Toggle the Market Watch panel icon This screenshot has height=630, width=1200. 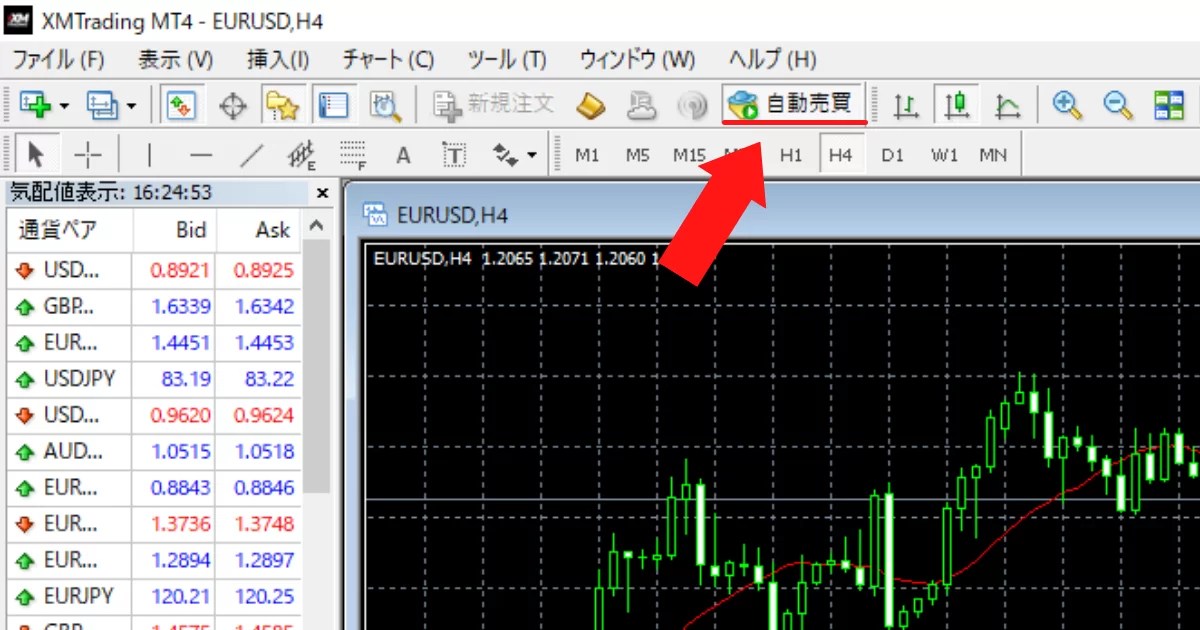181,104
